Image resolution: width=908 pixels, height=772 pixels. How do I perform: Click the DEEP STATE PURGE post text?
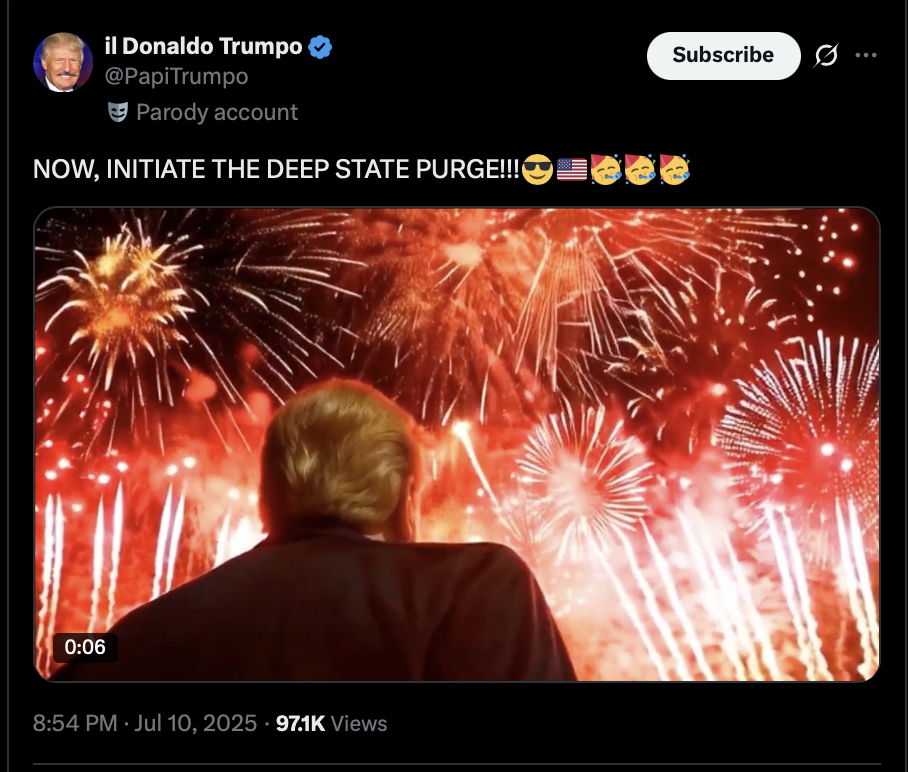tap(276, 169)
